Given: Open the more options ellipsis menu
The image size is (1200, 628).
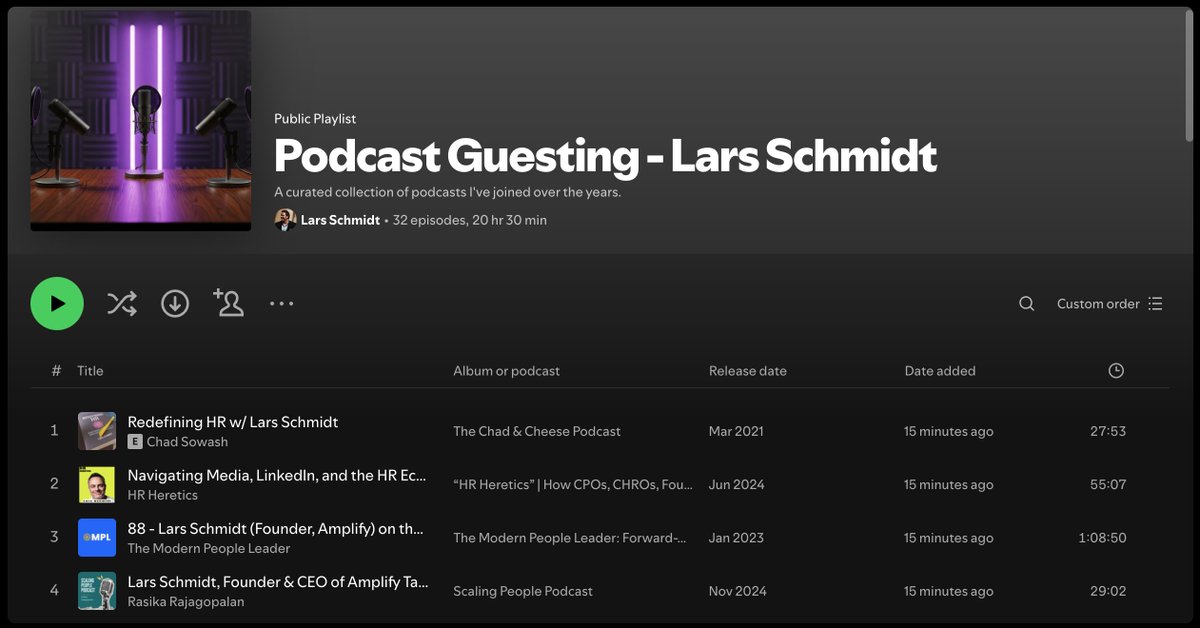Looking at the screenshot, I should tap(281, 303).
